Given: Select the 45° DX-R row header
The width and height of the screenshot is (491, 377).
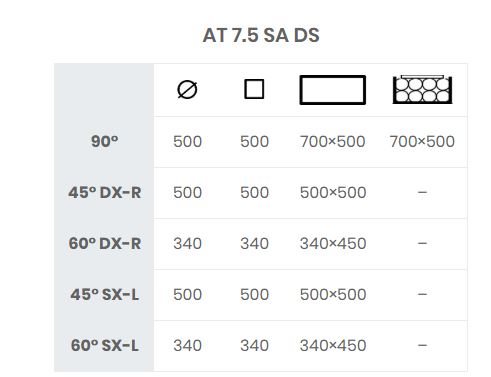Looking at the screenshot, I should pos(105,192).
